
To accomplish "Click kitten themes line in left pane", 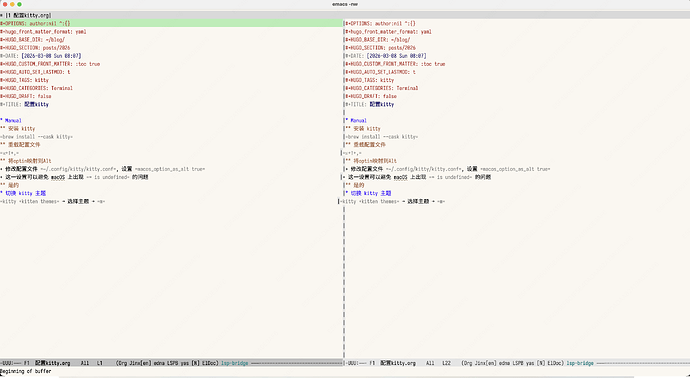I will [x=53, y=202].
